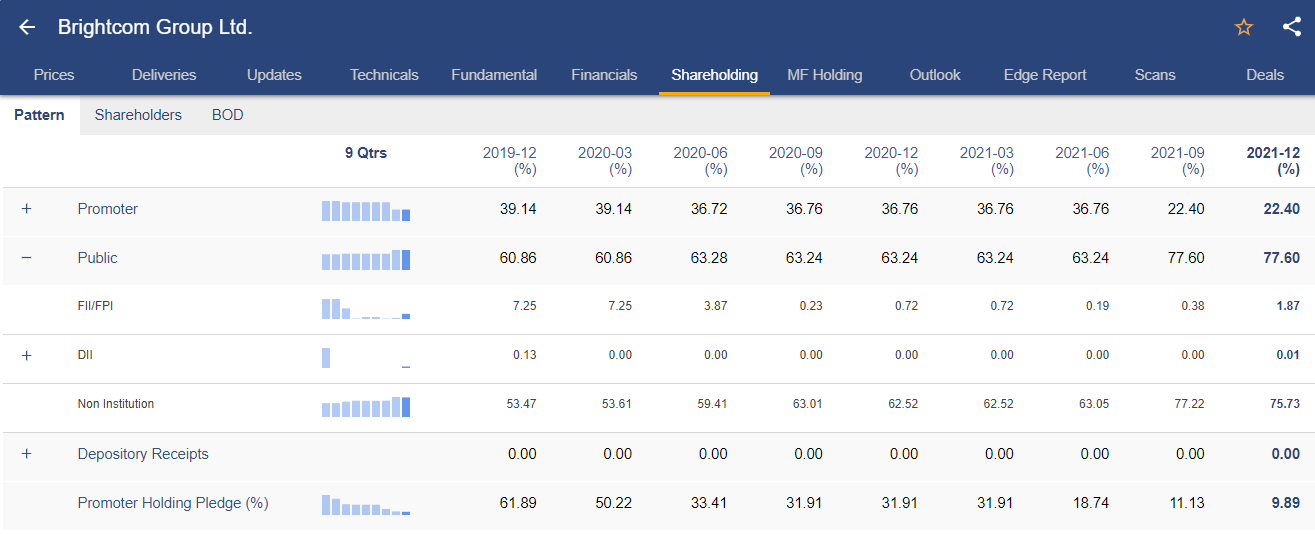Click Public 2020-06 value 63.28
Viewport: 1315px width, 534px height.
point(709,258)
